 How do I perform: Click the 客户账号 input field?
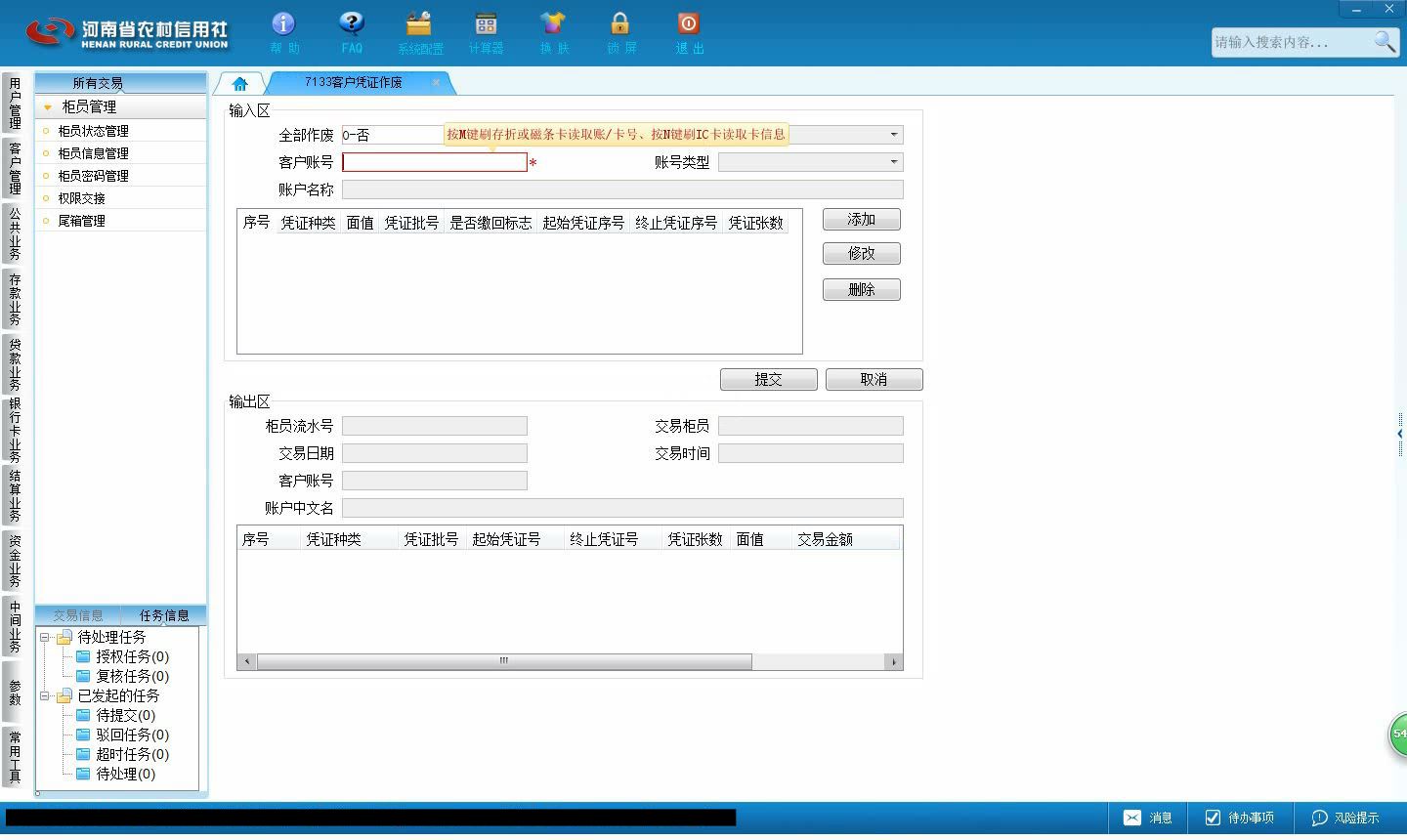435,162
